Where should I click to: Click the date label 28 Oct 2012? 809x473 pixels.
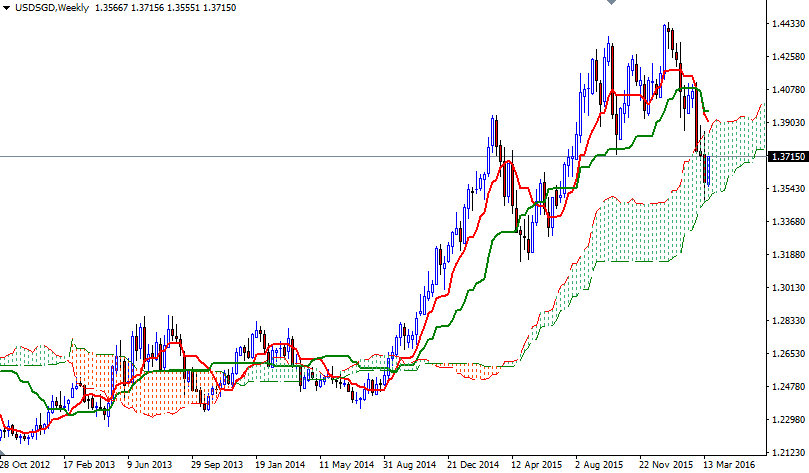pos(25,465)
